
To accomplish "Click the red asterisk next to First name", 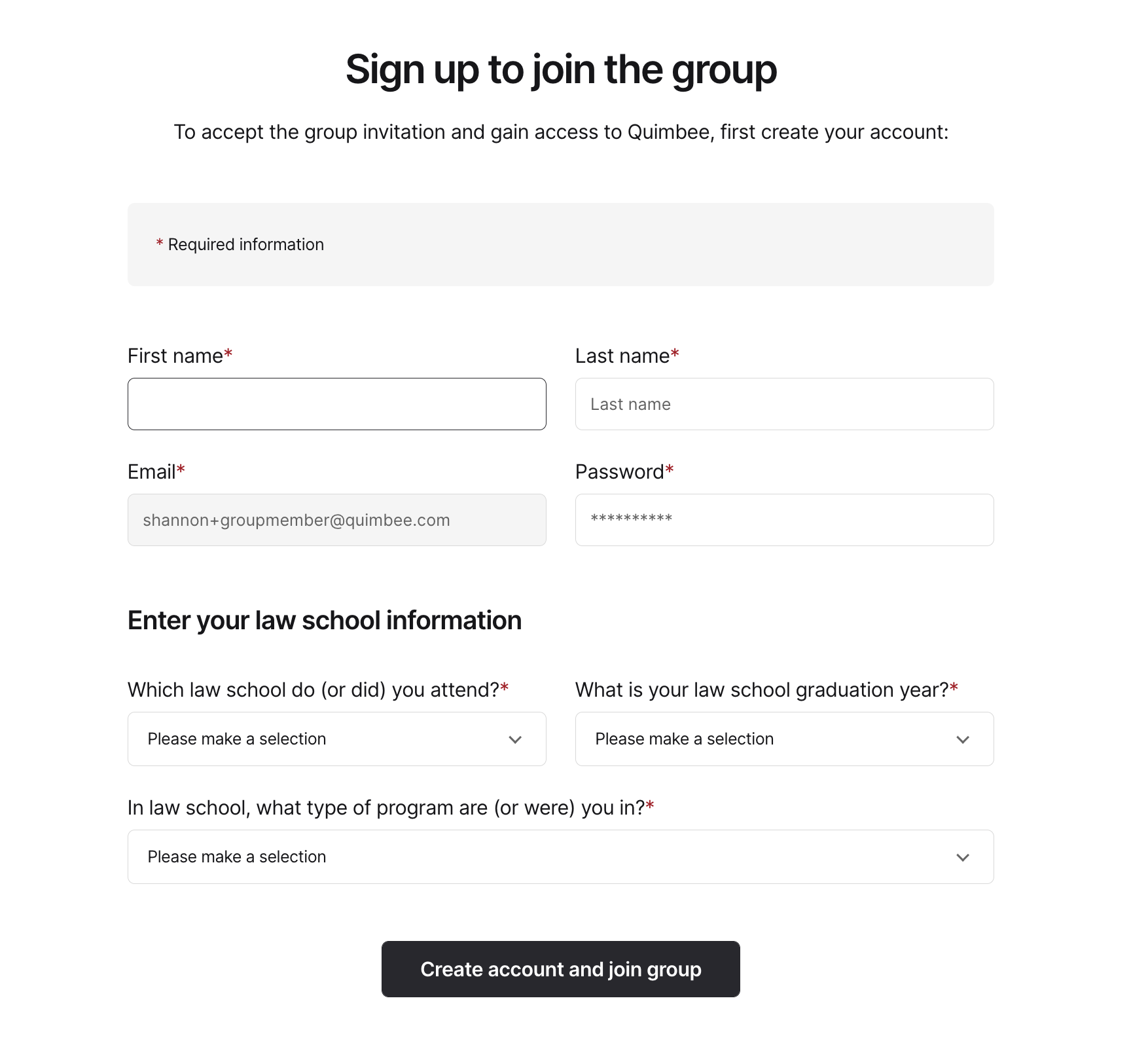I will (x=228, y=353).
